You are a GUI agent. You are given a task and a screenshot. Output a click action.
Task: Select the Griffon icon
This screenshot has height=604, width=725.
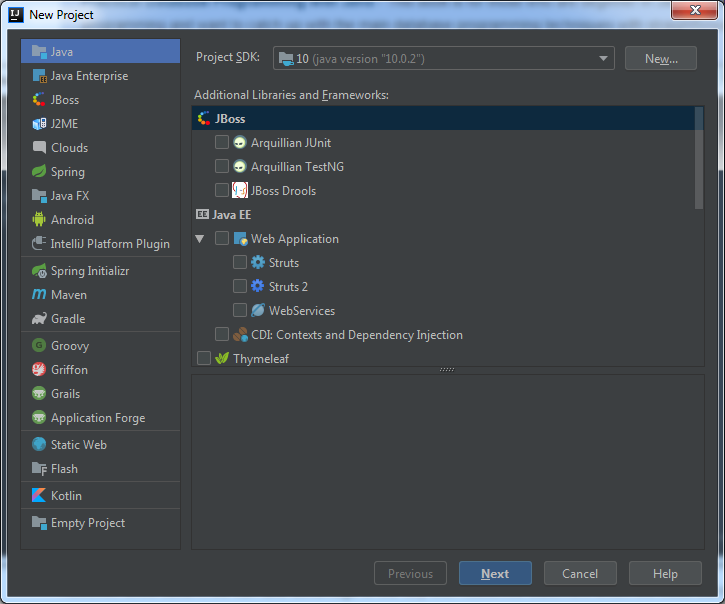(x=39, y=369)
